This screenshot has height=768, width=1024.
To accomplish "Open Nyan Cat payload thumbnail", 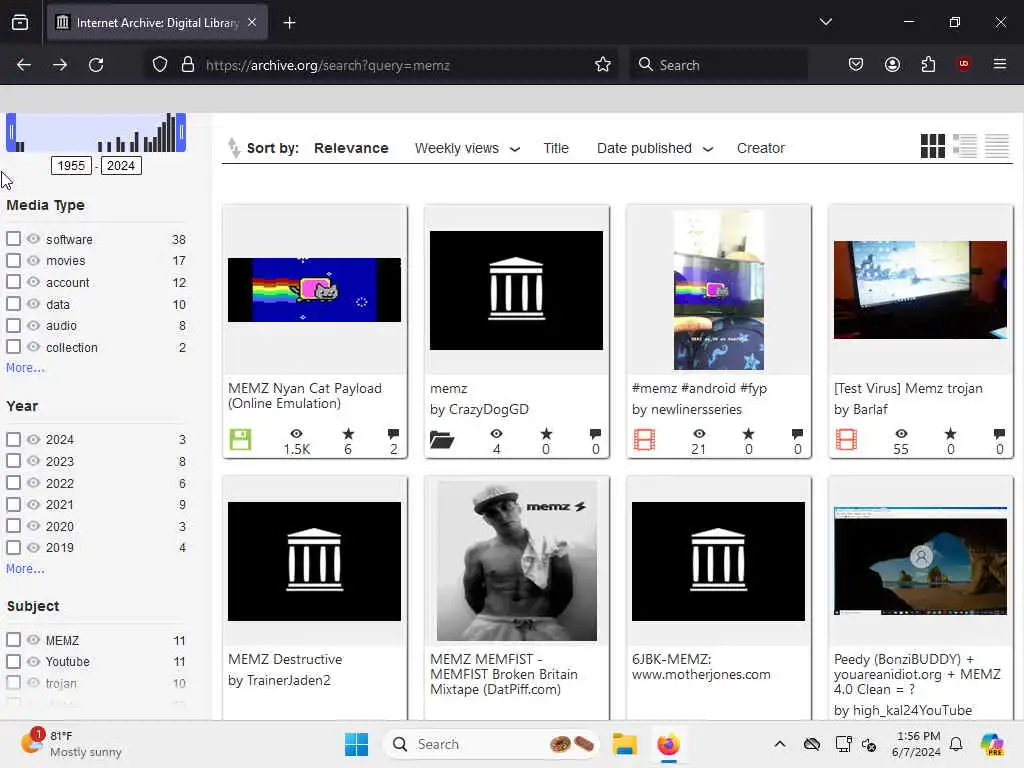I will [x=314, y=289].
